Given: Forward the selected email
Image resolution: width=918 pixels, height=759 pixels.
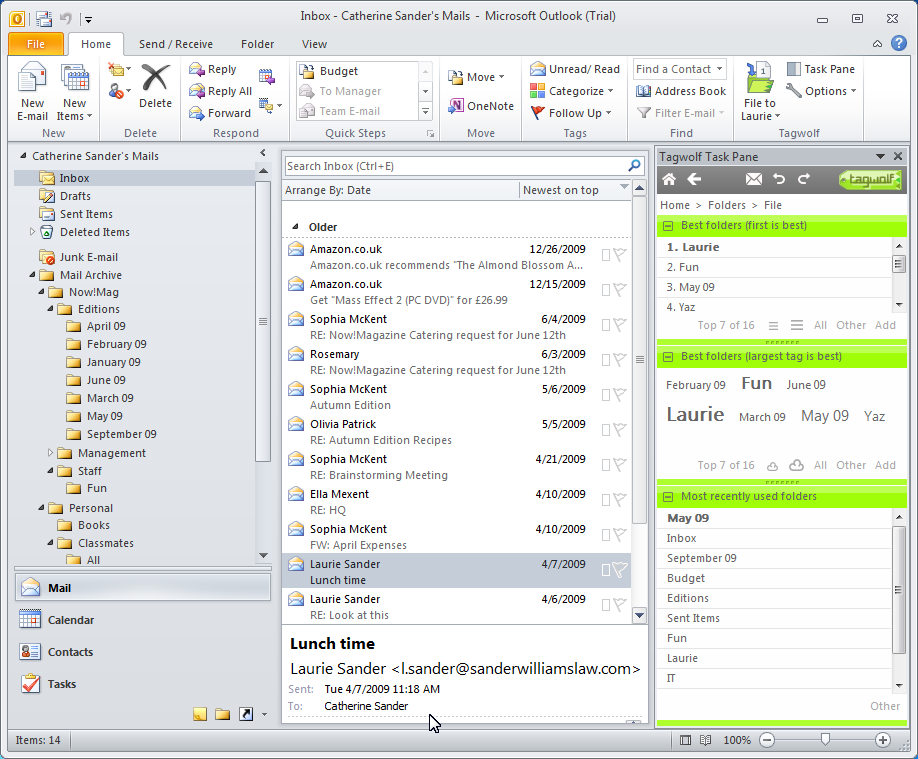Looking at the screenshot, I should [x=220, y=112].
